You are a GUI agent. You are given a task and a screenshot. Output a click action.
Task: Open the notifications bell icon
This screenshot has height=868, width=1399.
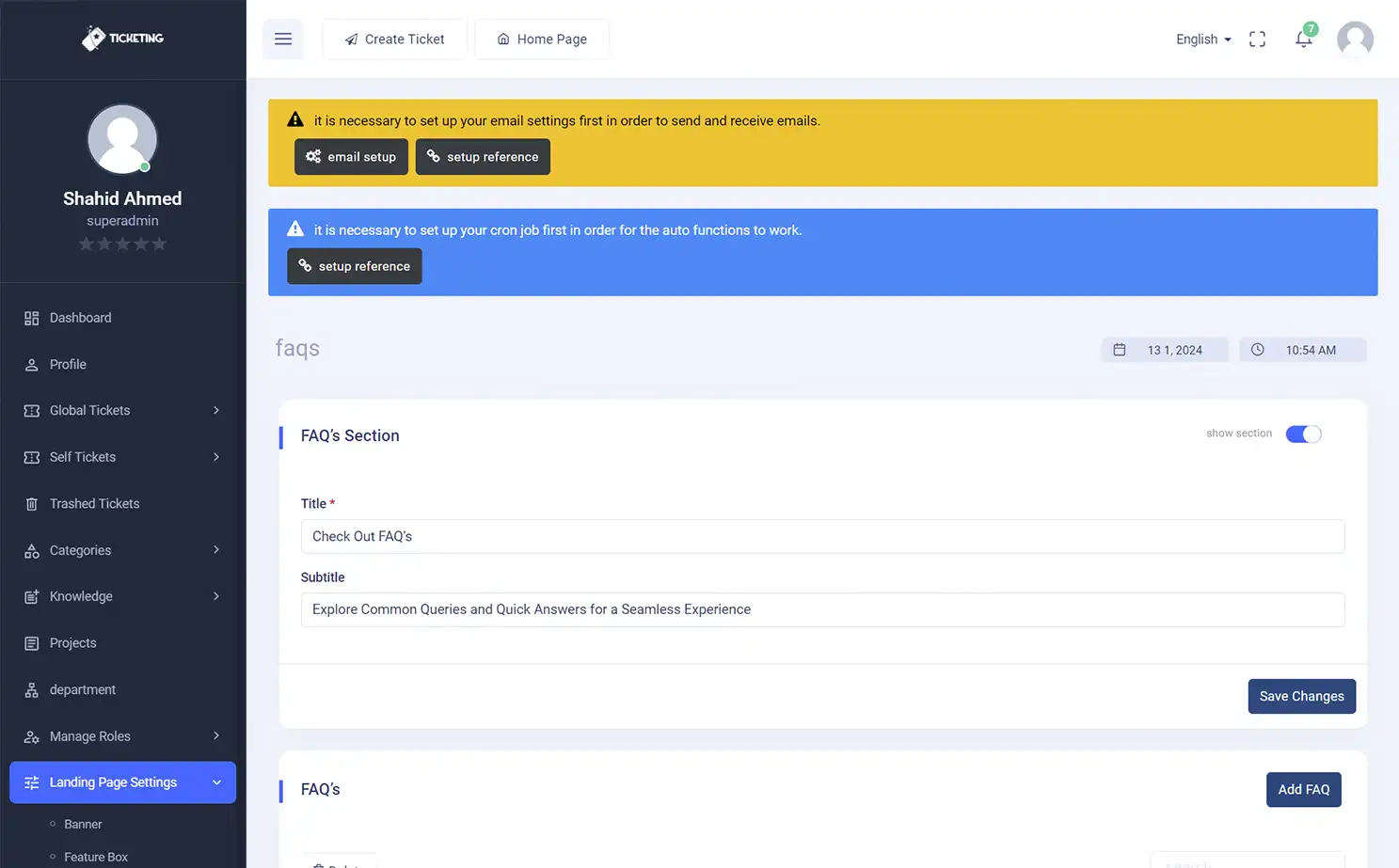[1303, 39]
